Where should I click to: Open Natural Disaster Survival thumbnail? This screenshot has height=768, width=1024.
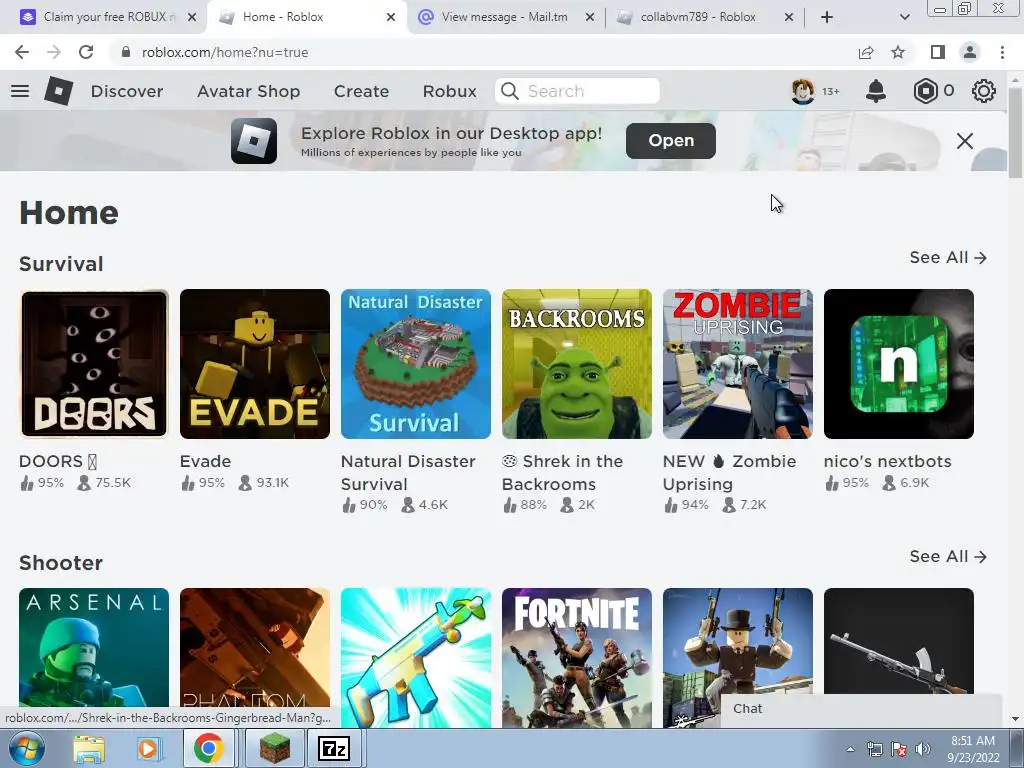tap(415, 364)
